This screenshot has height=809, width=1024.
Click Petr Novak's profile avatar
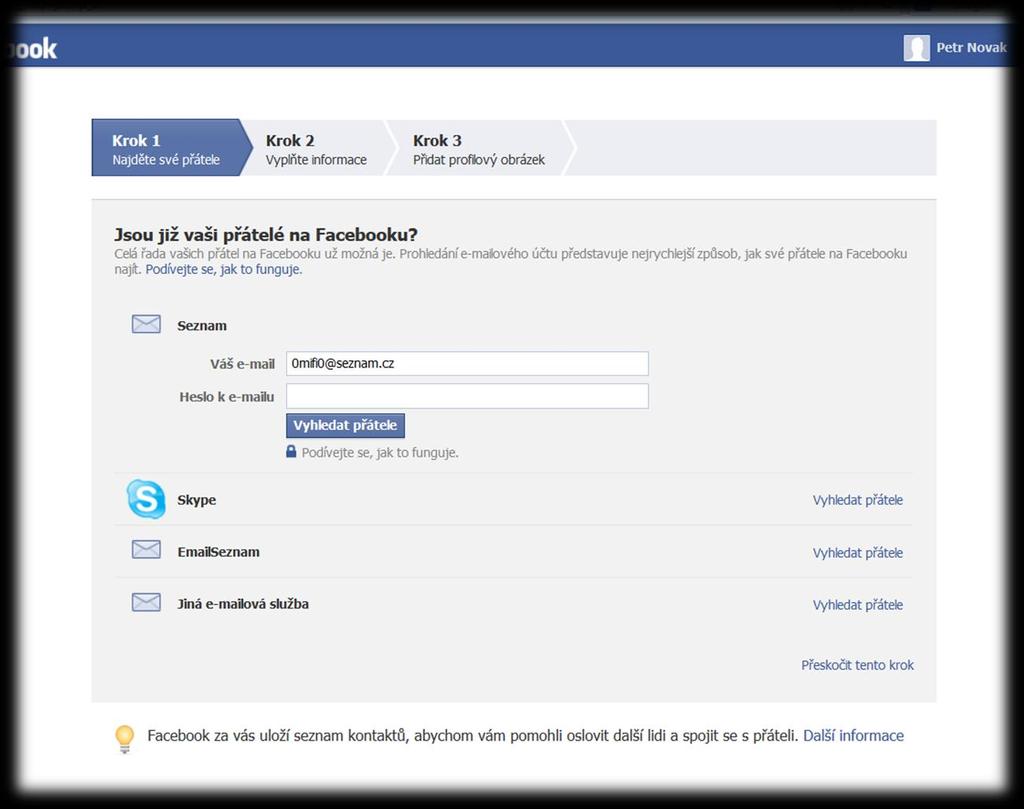[x=916, y=48]
